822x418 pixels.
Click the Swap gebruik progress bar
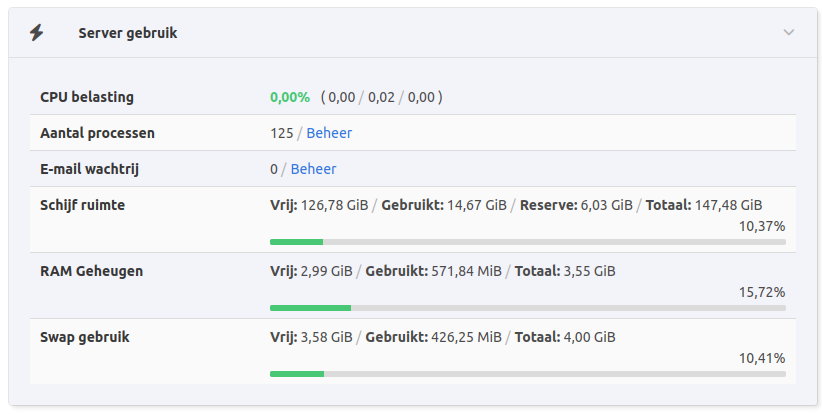click(x=527, y=373)
